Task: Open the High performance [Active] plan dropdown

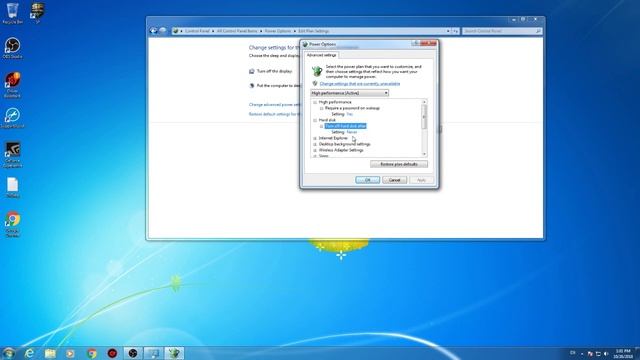Action: [x=349, y=93]
